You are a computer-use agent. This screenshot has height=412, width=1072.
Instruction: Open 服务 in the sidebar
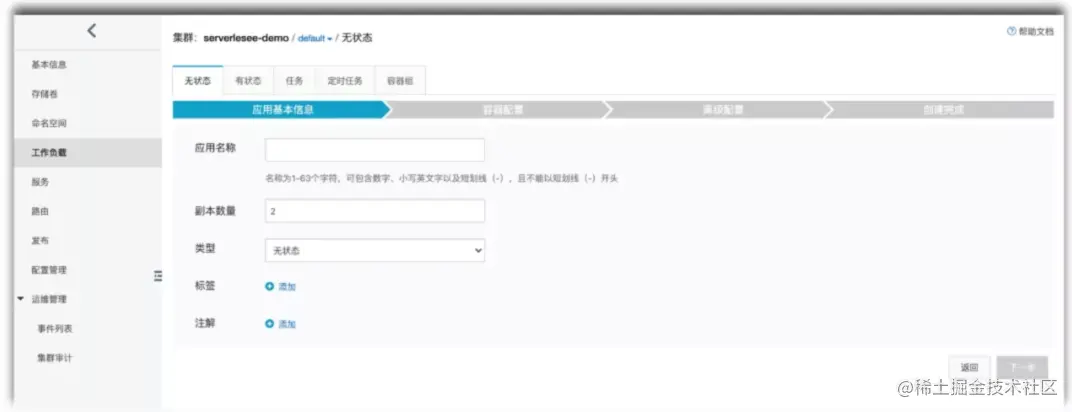click(x=40, y=182)
